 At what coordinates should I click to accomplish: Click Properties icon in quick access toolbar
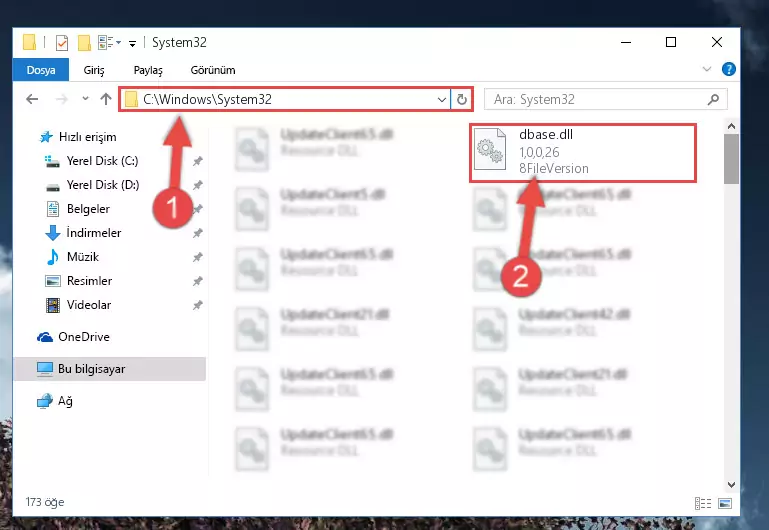[x=62, y=43]
